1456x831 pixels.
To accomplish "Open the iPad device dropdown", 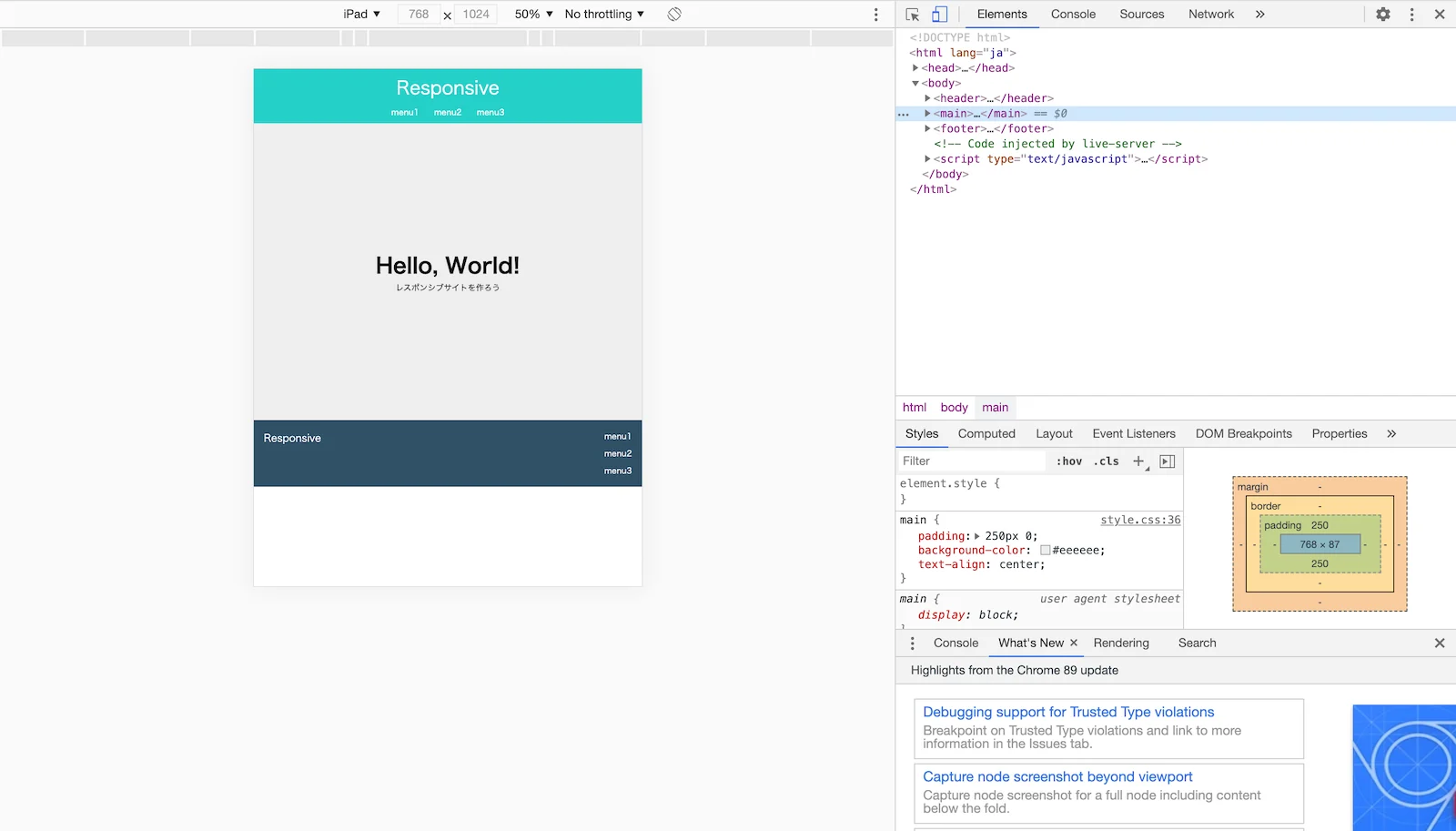I will 361,15.
